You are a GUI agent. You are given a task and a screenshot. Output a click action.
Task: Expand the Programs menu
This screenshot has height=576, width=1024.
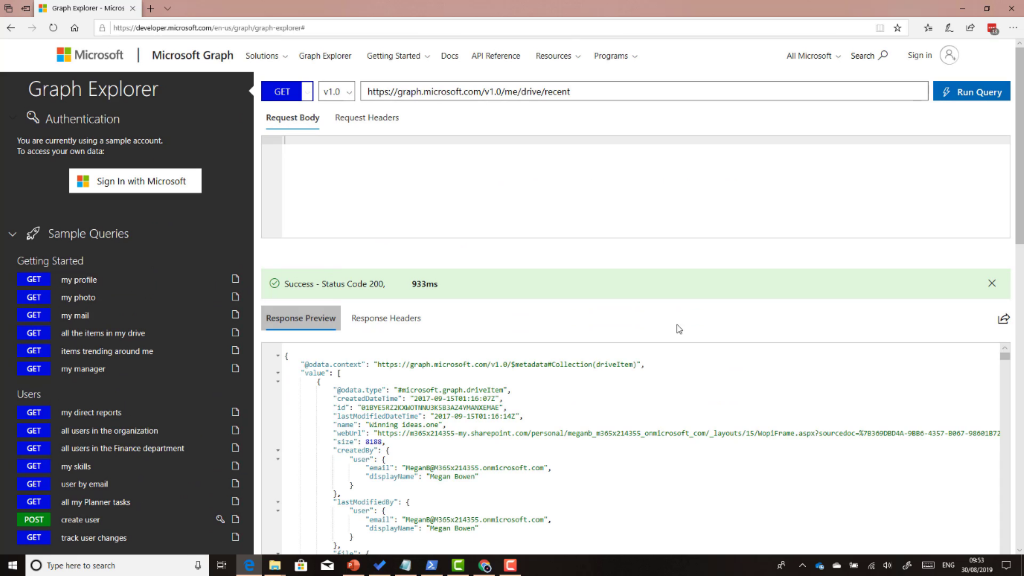coord(615,56)
